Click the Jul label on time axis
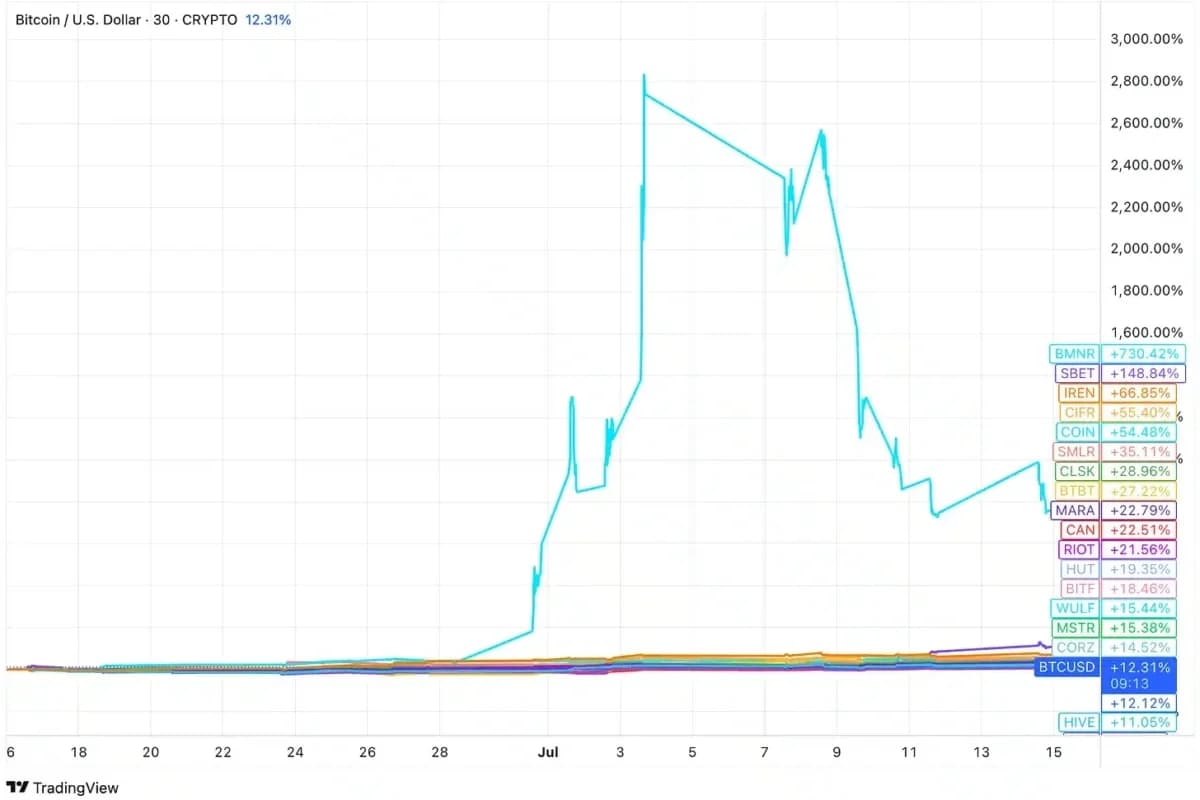The image size is (1200, 800). pos(548,752)
